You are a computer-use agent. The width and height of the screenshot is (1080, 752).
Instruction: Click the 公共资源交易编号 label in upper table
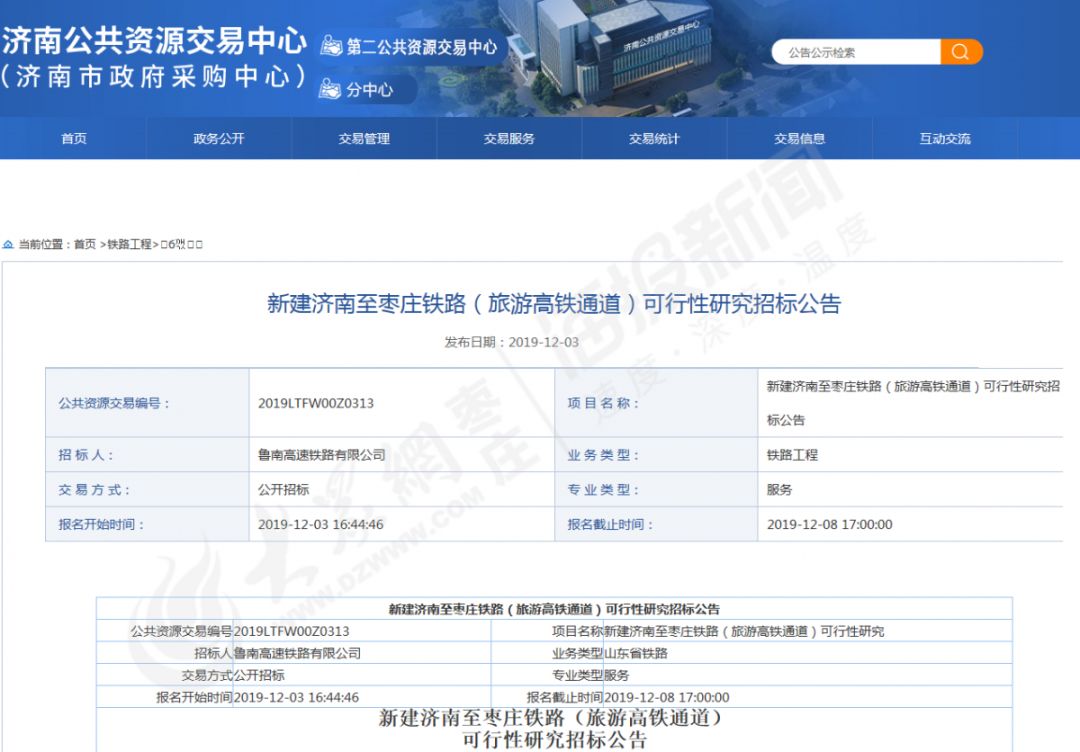click(114, 404)
